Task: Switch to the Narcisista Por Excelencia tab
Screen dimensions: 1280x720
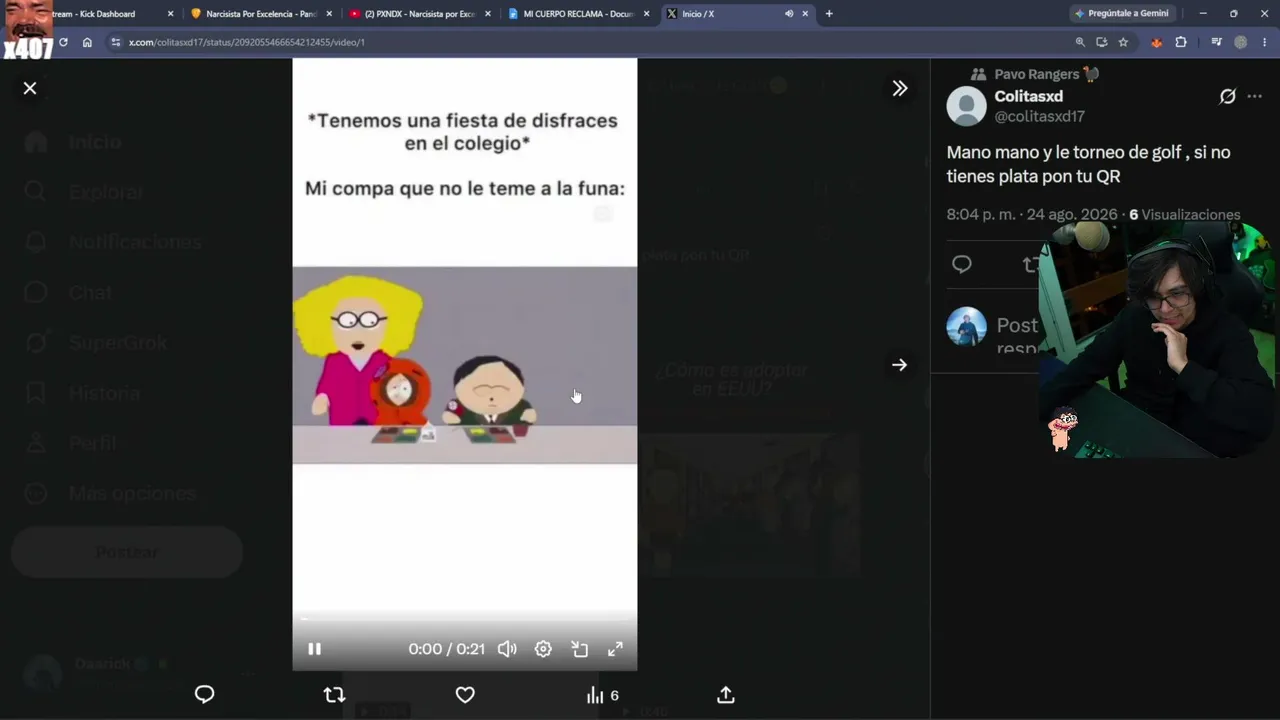Action: click(x=263, y=14)
